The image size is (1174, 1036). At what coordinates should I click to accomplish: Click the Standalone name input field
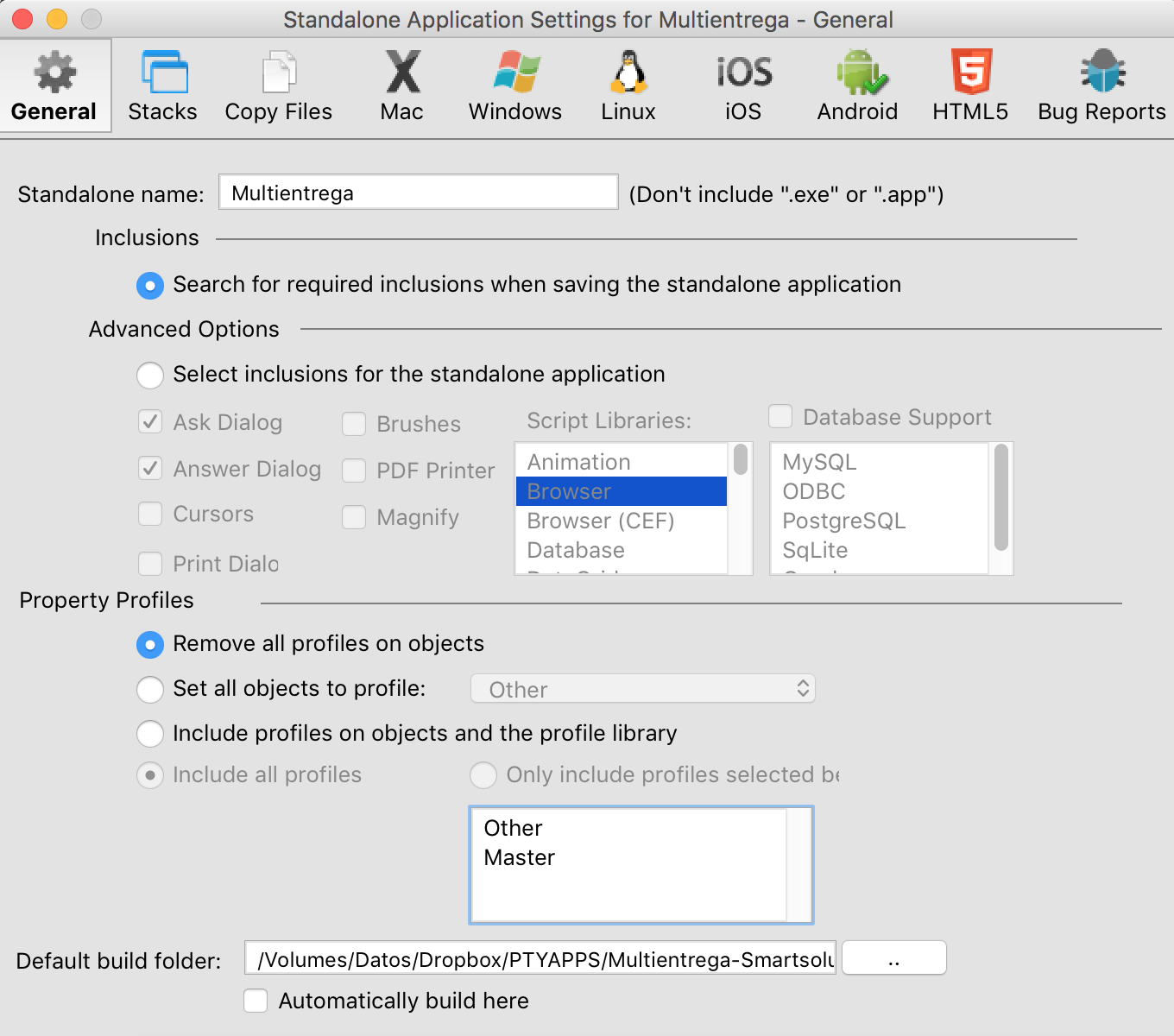(419, 193)
